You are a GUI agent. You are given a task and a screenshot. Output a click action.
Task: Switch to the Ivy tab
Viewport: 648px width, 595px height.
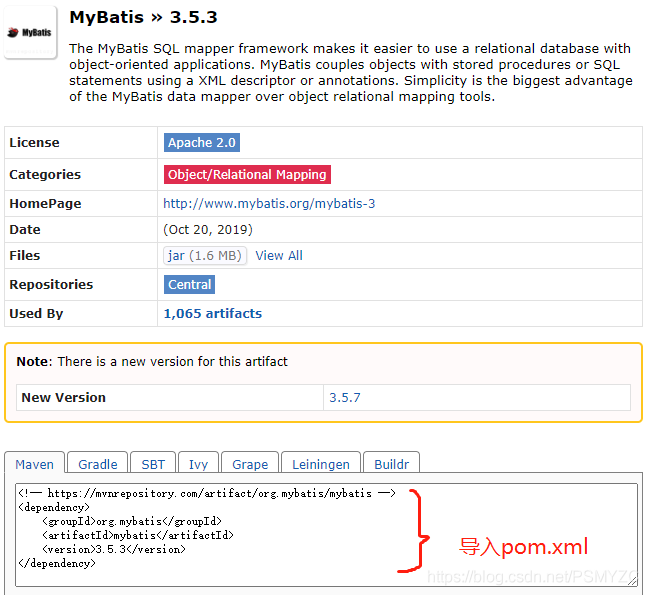tap(198, 464)
